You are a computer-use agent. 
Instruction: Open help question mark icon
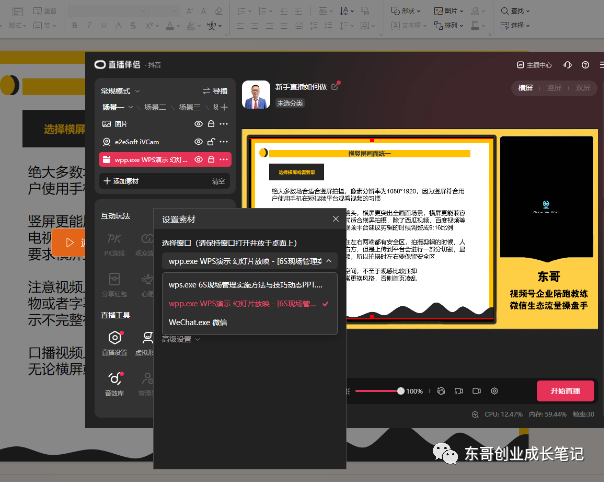point(585,65)
